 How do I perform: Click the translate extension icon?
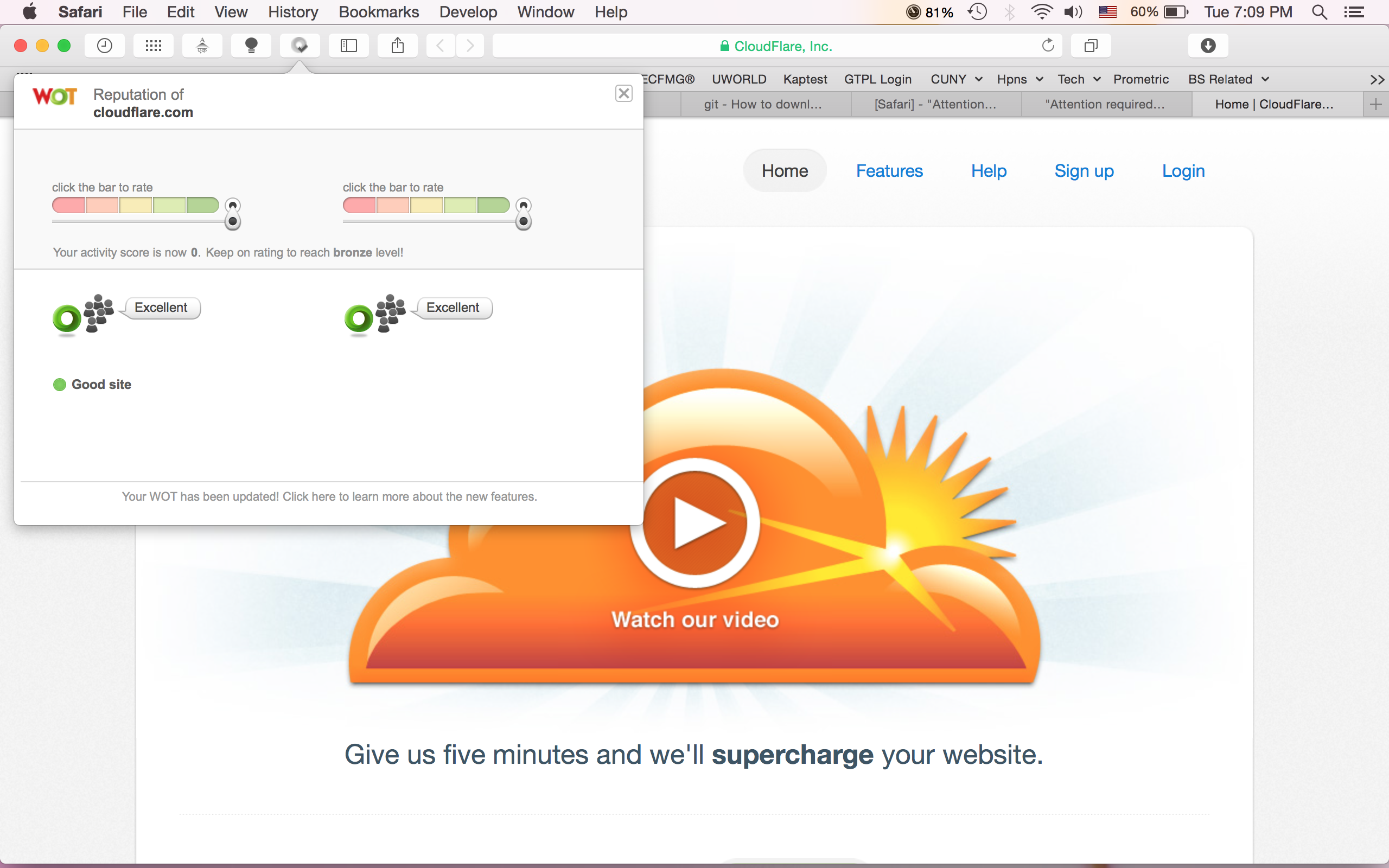[202, 46]
